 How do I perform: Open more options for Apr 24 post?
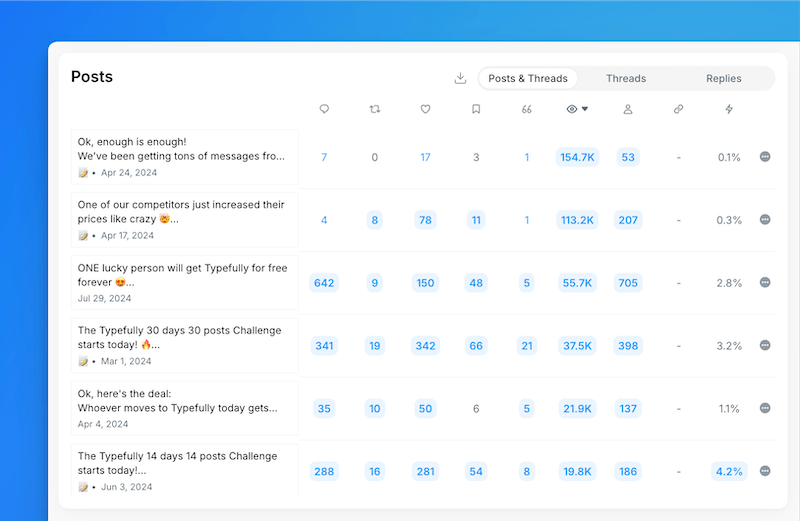click(x=765, y=157)
